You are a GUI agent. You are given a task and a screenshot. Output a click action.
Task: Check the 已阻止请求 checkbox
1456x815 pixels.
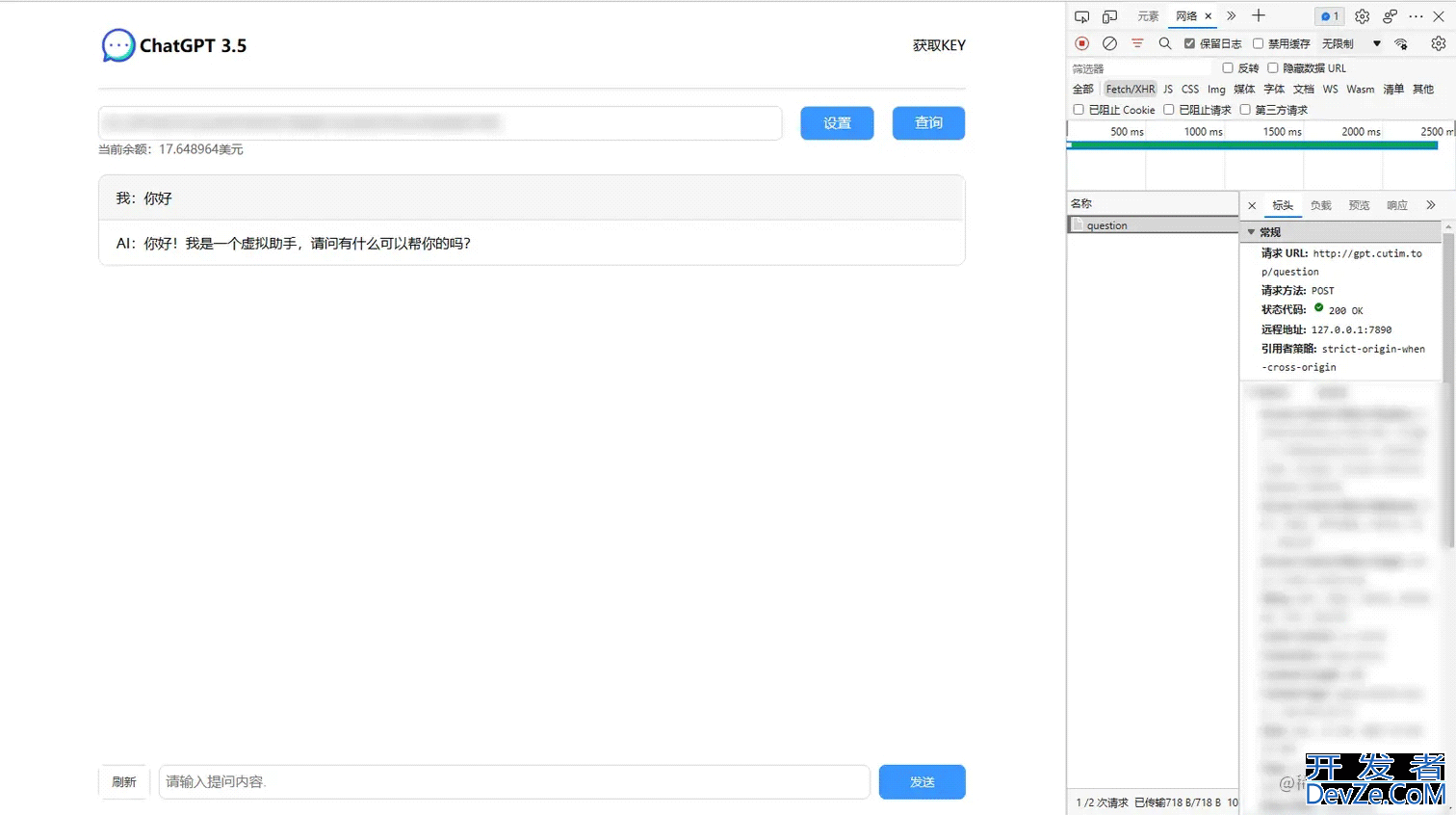(x=1168, y=110)
